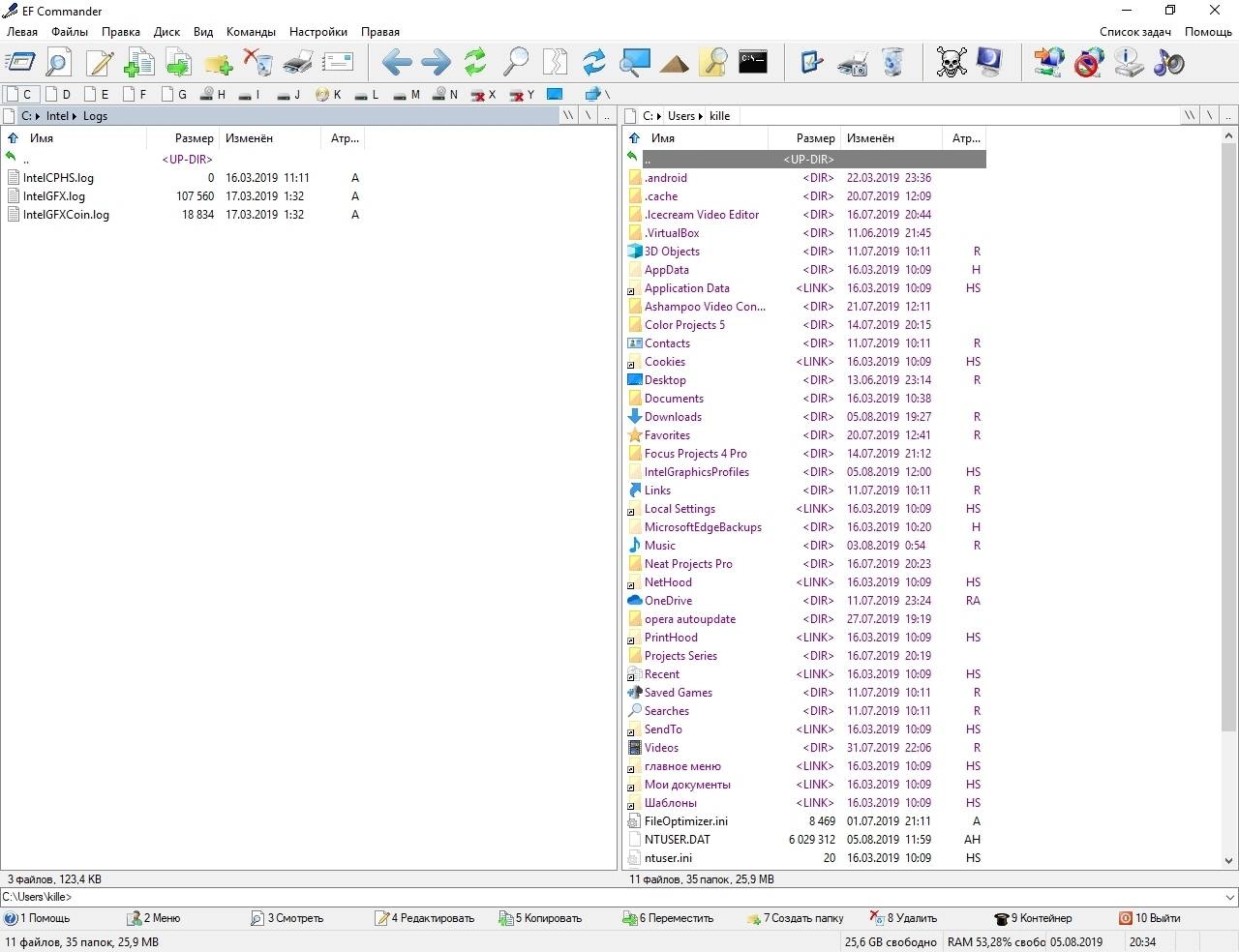This screenshot has width=1239, height=952.
Task: Go back with the left arrow icon
Action: [x=397, y=63]
